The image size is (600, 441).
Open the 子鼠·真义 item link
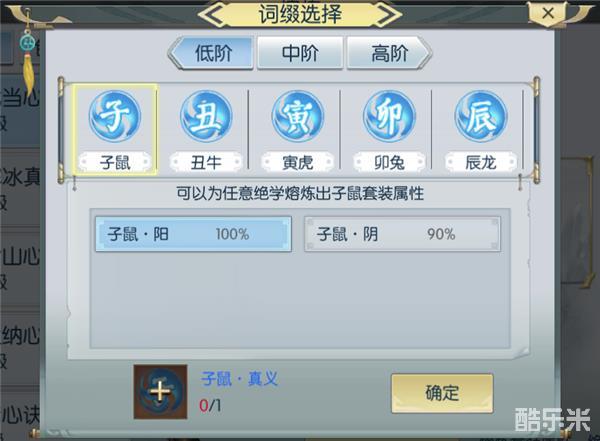click(x=240, y=379)
